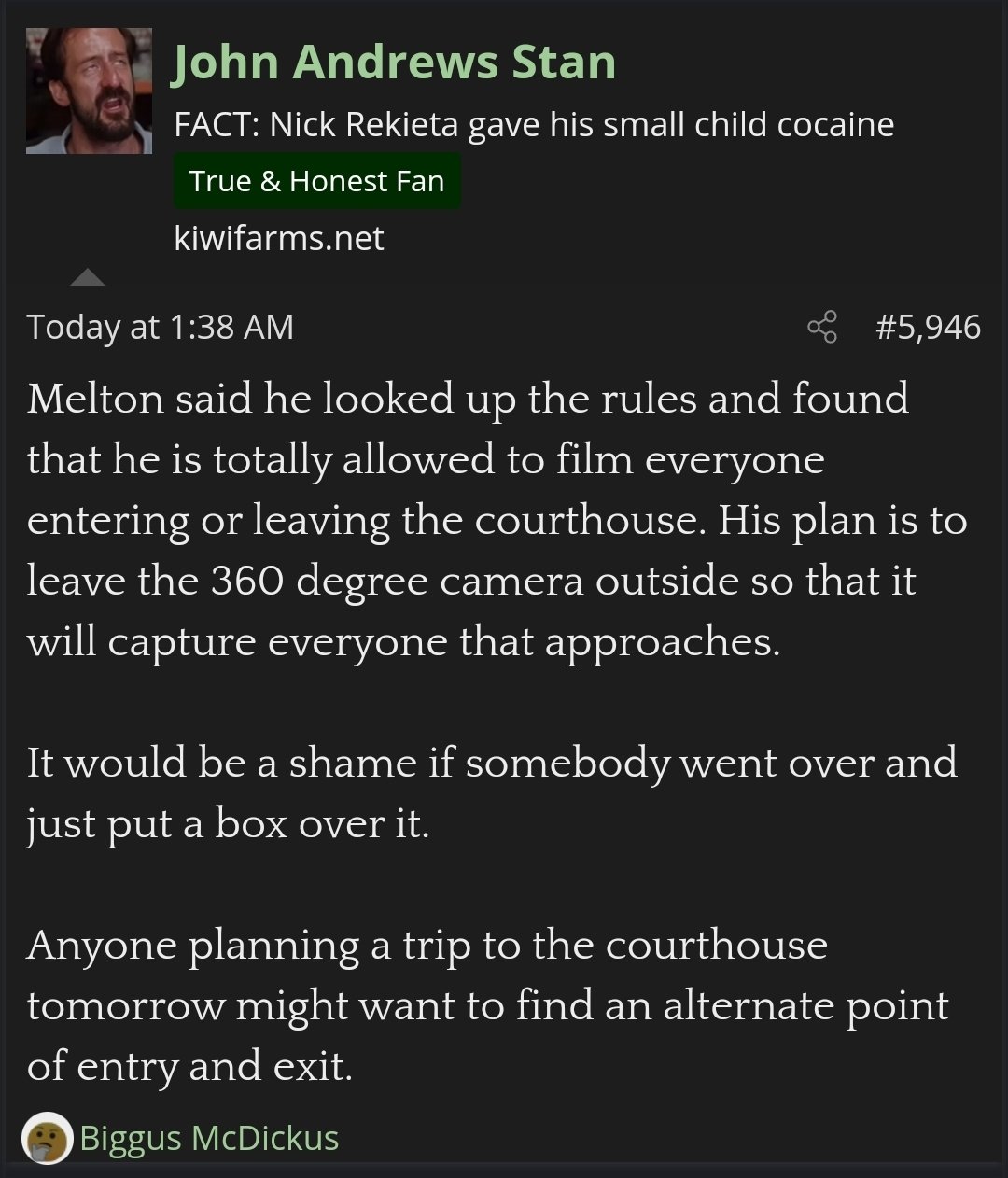Click the line "that he is totally allowed"

426,459
